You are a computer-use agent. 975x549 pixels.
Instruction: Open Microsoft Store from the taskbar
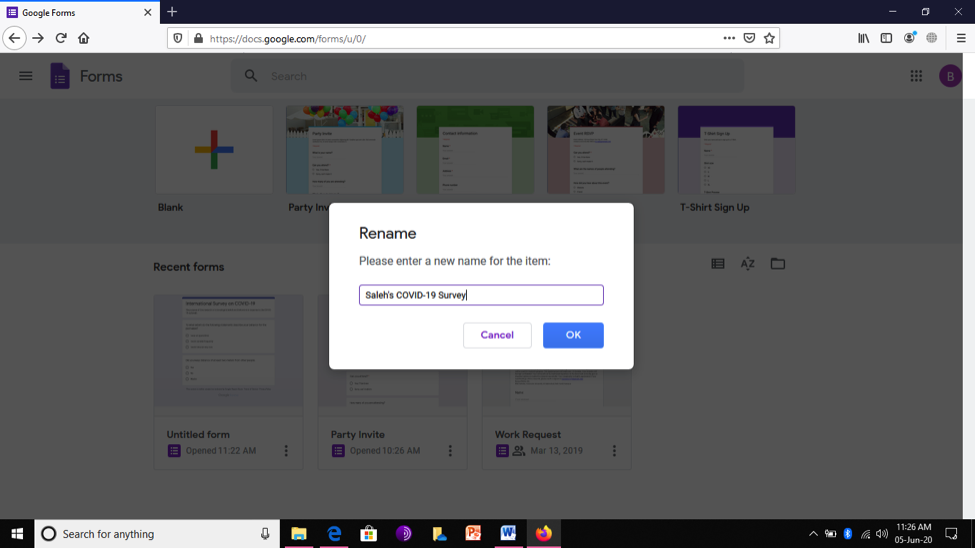point(369,534)
